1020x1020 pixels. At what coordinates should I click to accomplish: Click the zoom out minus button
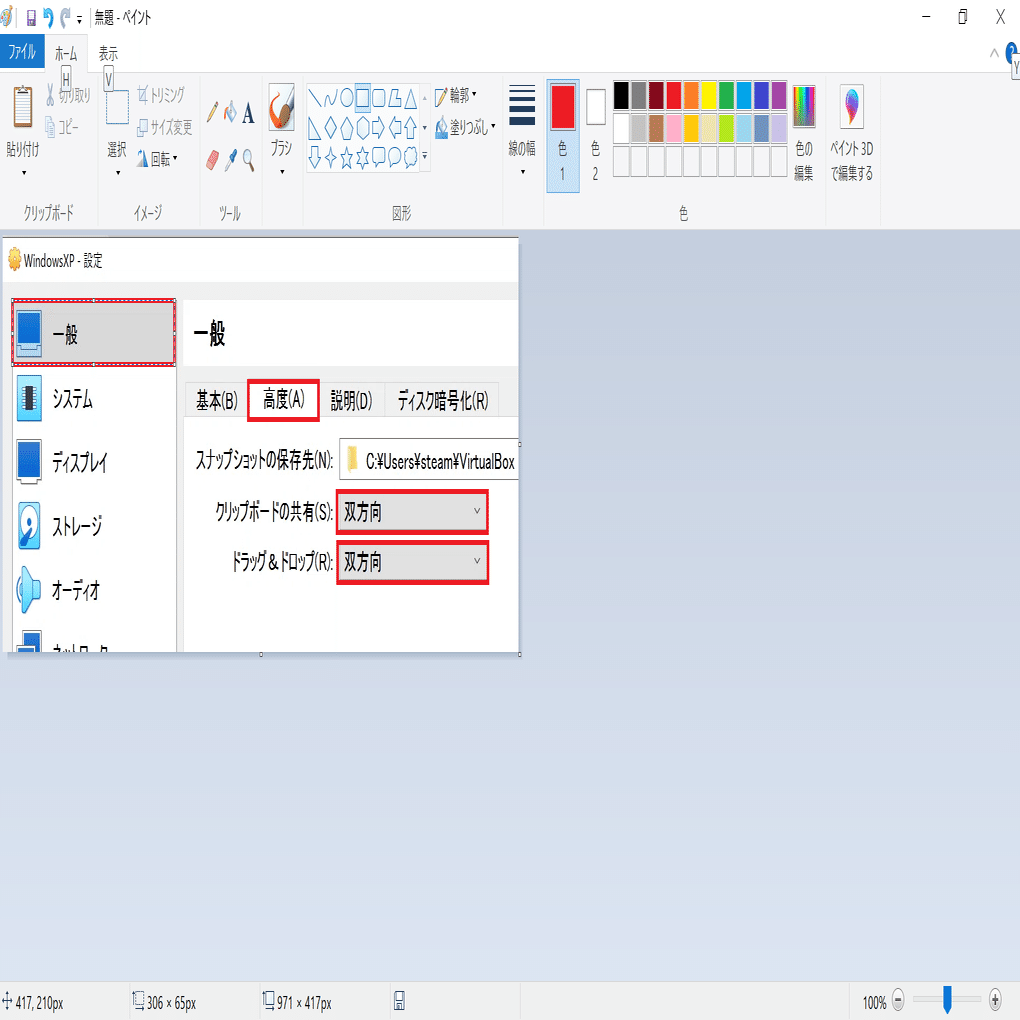(x=898, y=999)
